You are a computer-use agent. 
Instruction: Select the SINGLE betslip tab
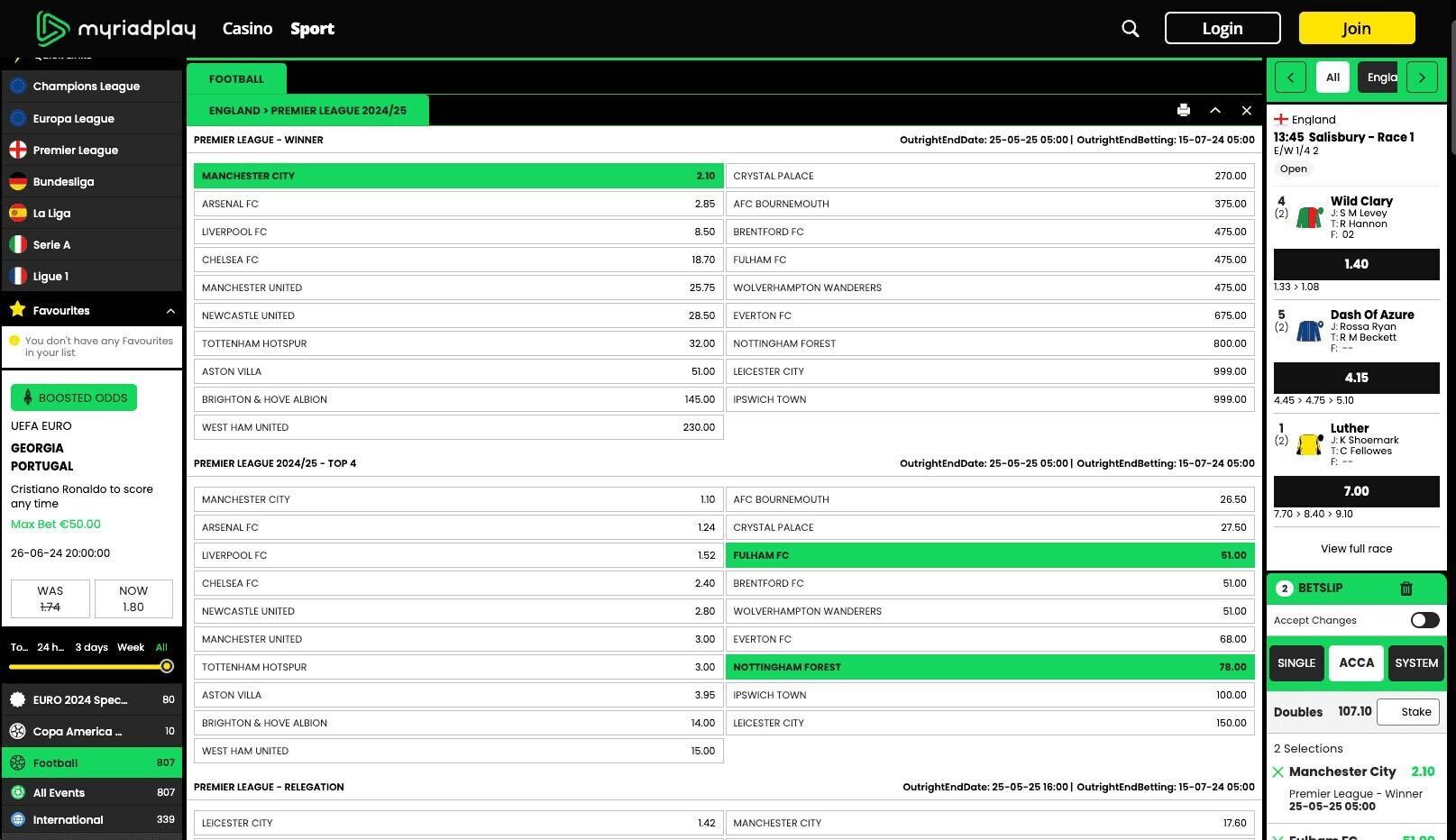tap(1296, 663)
